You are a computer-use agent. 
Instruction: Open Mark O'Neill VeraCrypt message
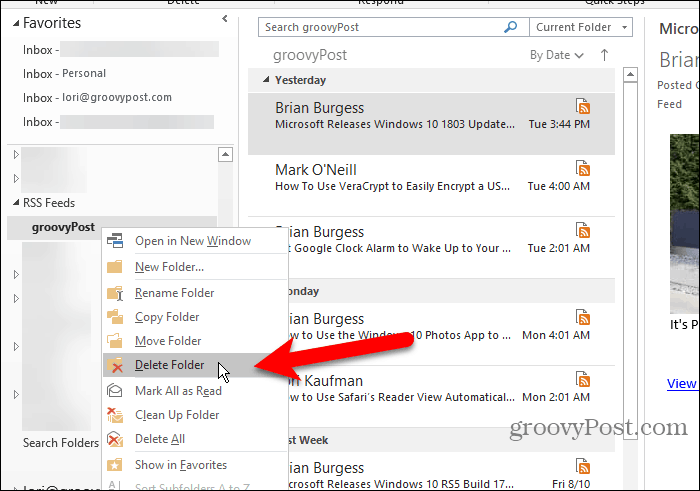(431, 186)
